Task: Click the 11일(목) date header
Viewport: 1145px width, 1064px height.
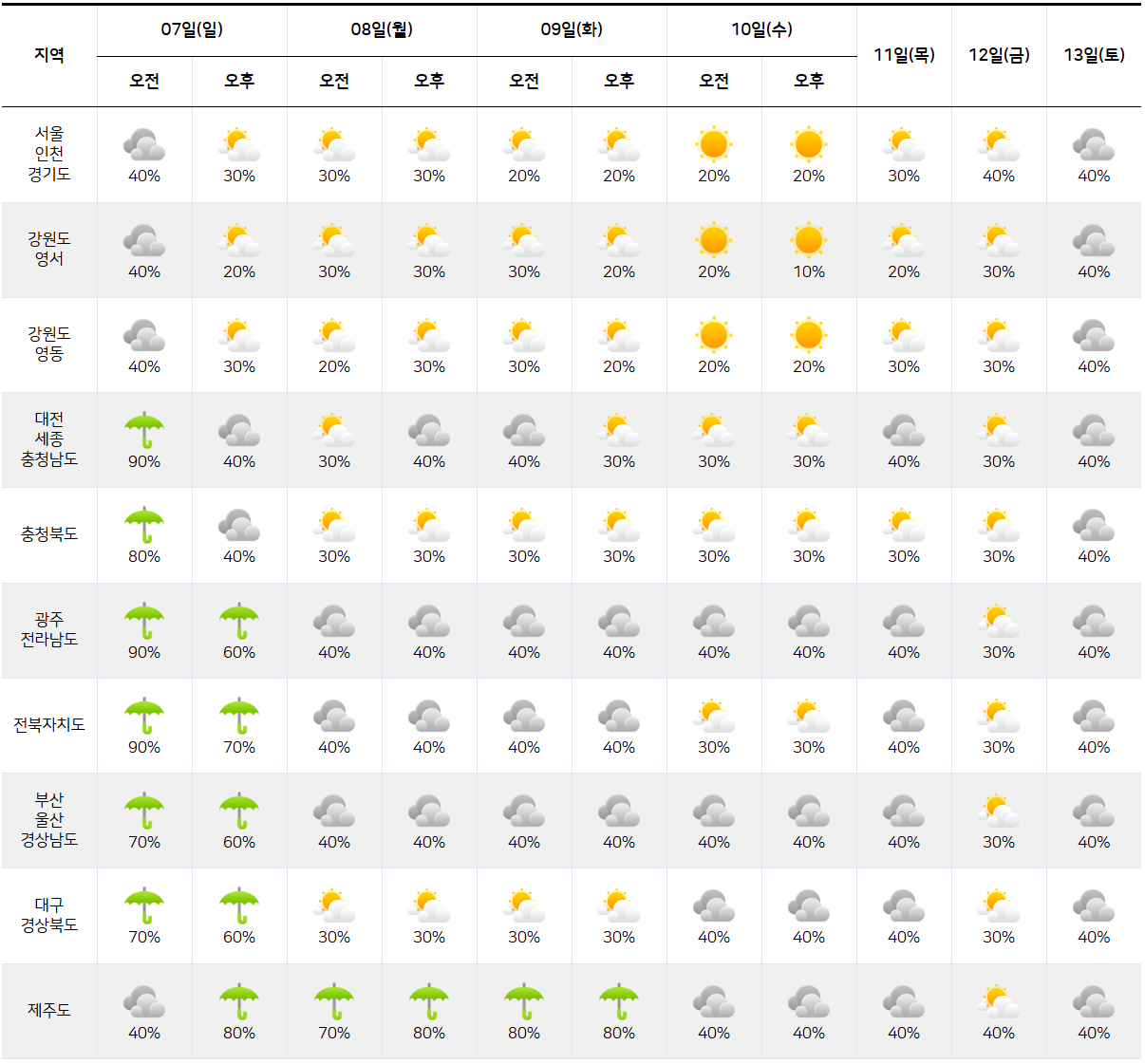Action: 904,55
